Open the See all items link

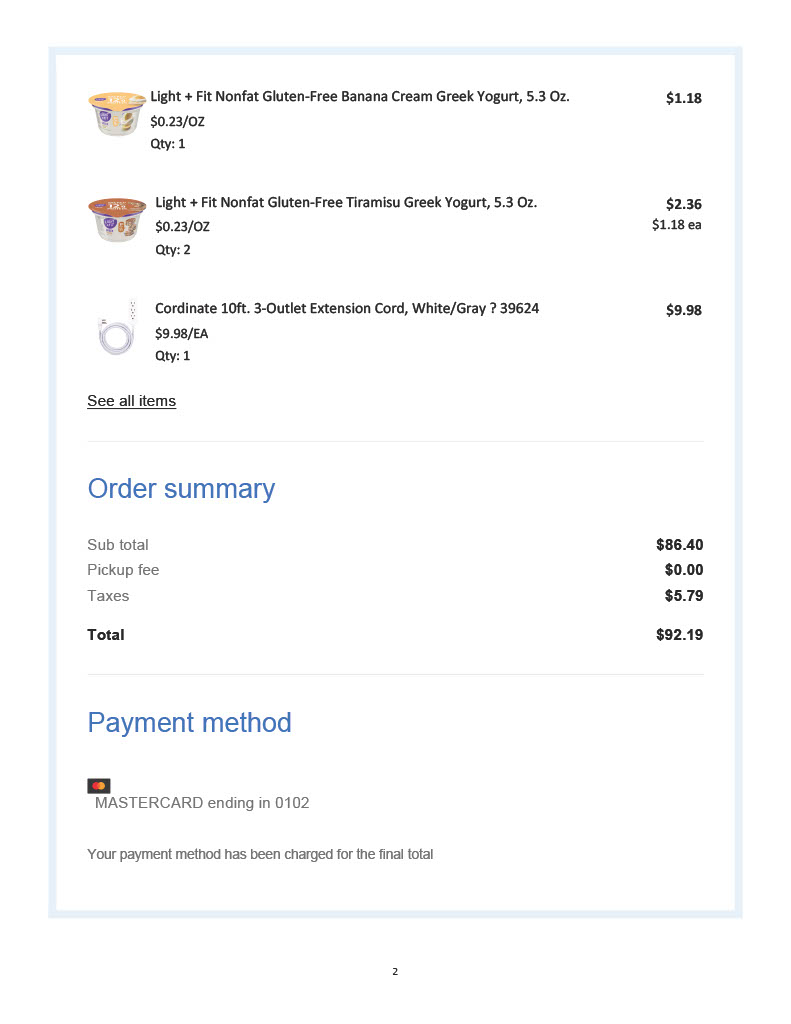tap(131, 401)
